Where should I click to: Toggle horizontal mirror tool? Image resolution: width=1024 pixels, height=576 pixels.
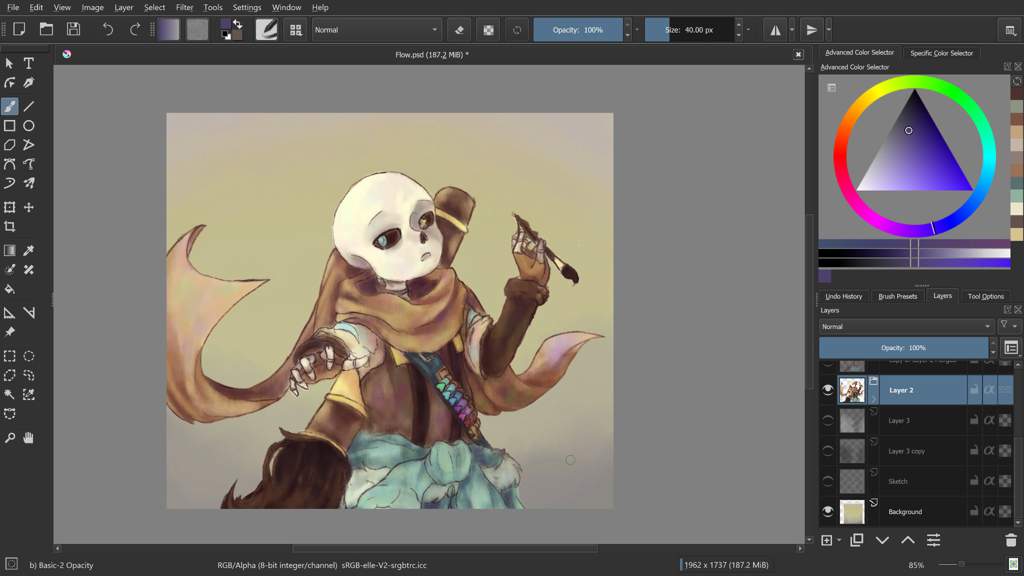(775, 30)
